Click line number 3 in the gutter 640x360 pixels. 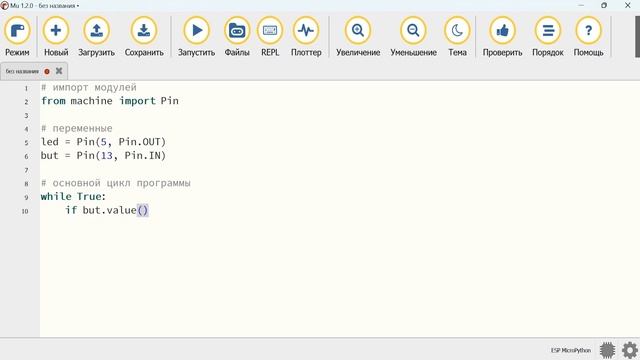pos(27,116)
